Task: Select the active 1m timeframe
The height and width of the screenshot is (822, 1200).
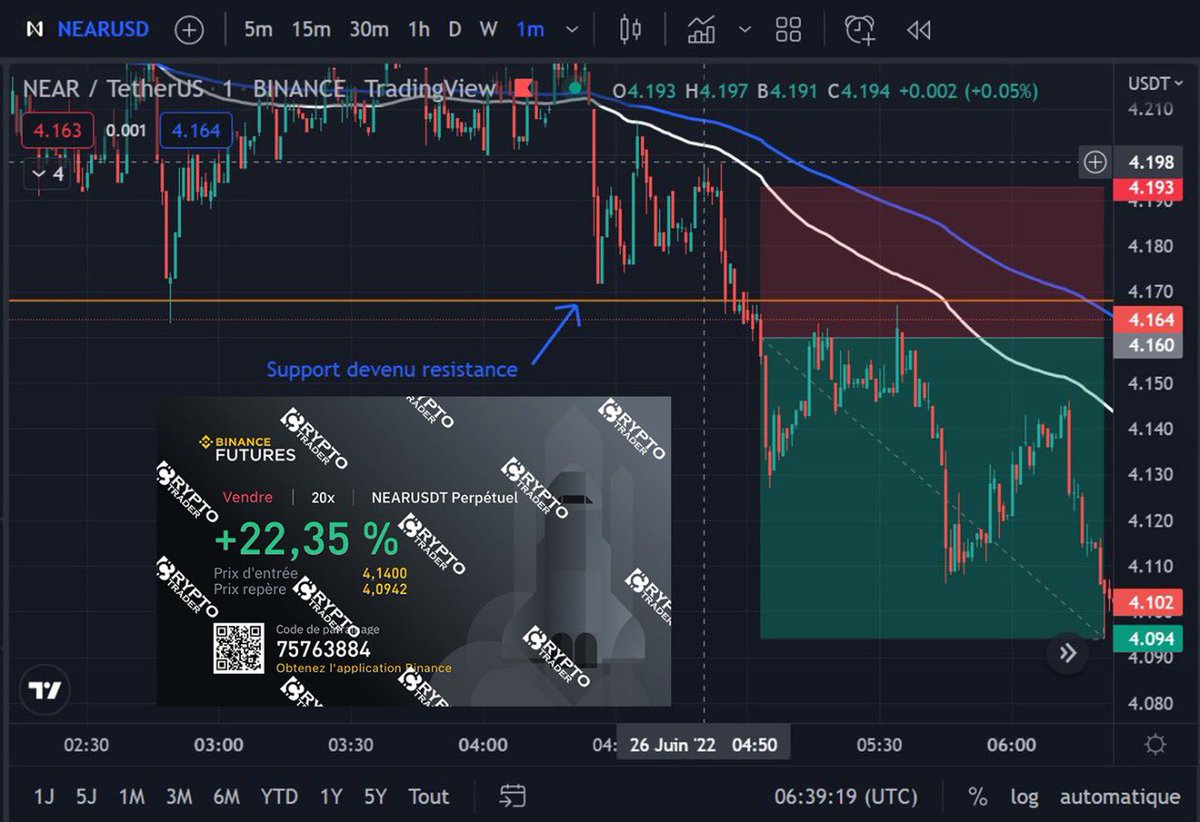Action: pos(531,30)
